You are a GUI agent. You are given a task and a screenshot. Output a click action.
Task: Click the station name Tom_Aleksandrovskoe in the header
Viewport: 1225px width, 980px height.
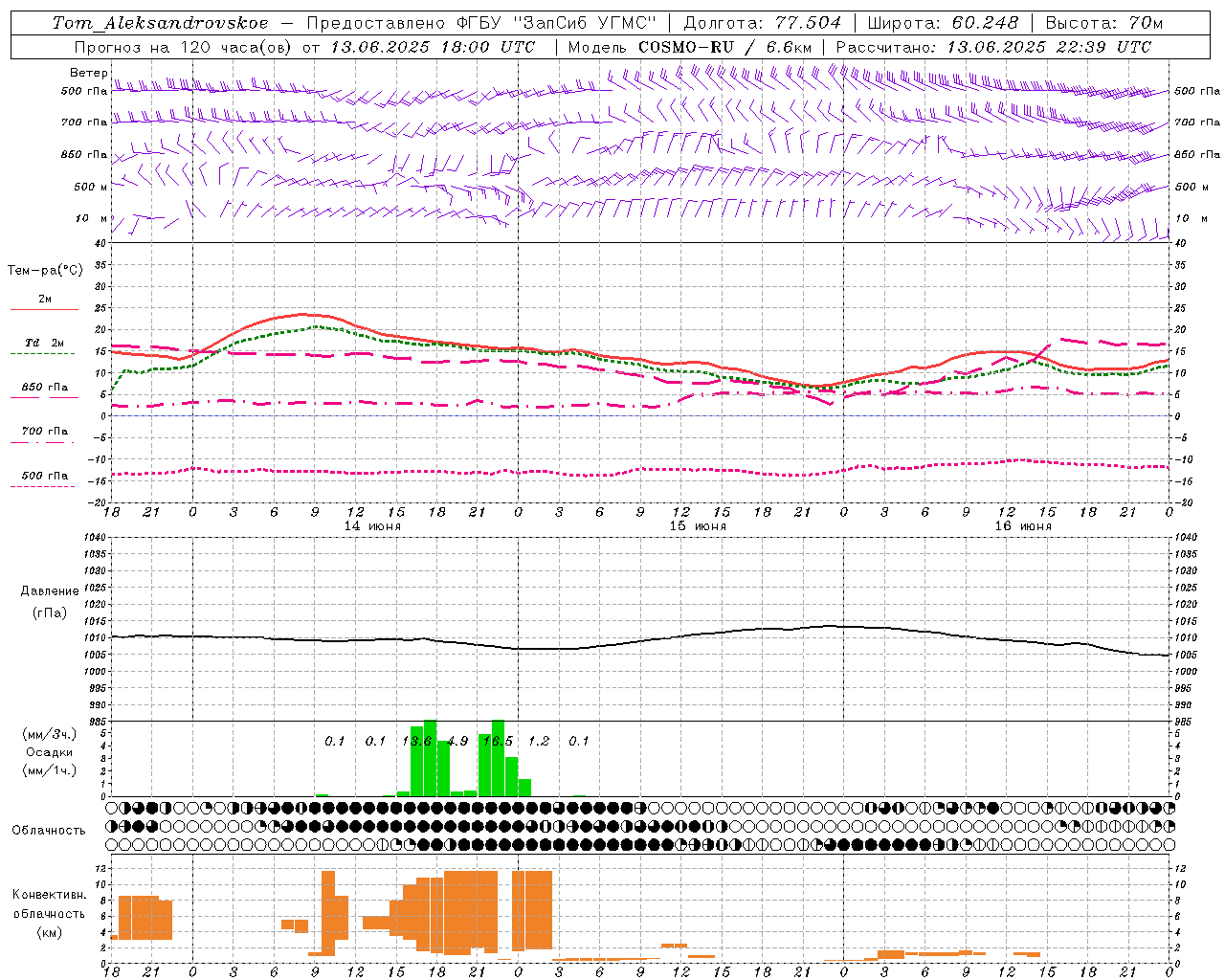(161, 23)
